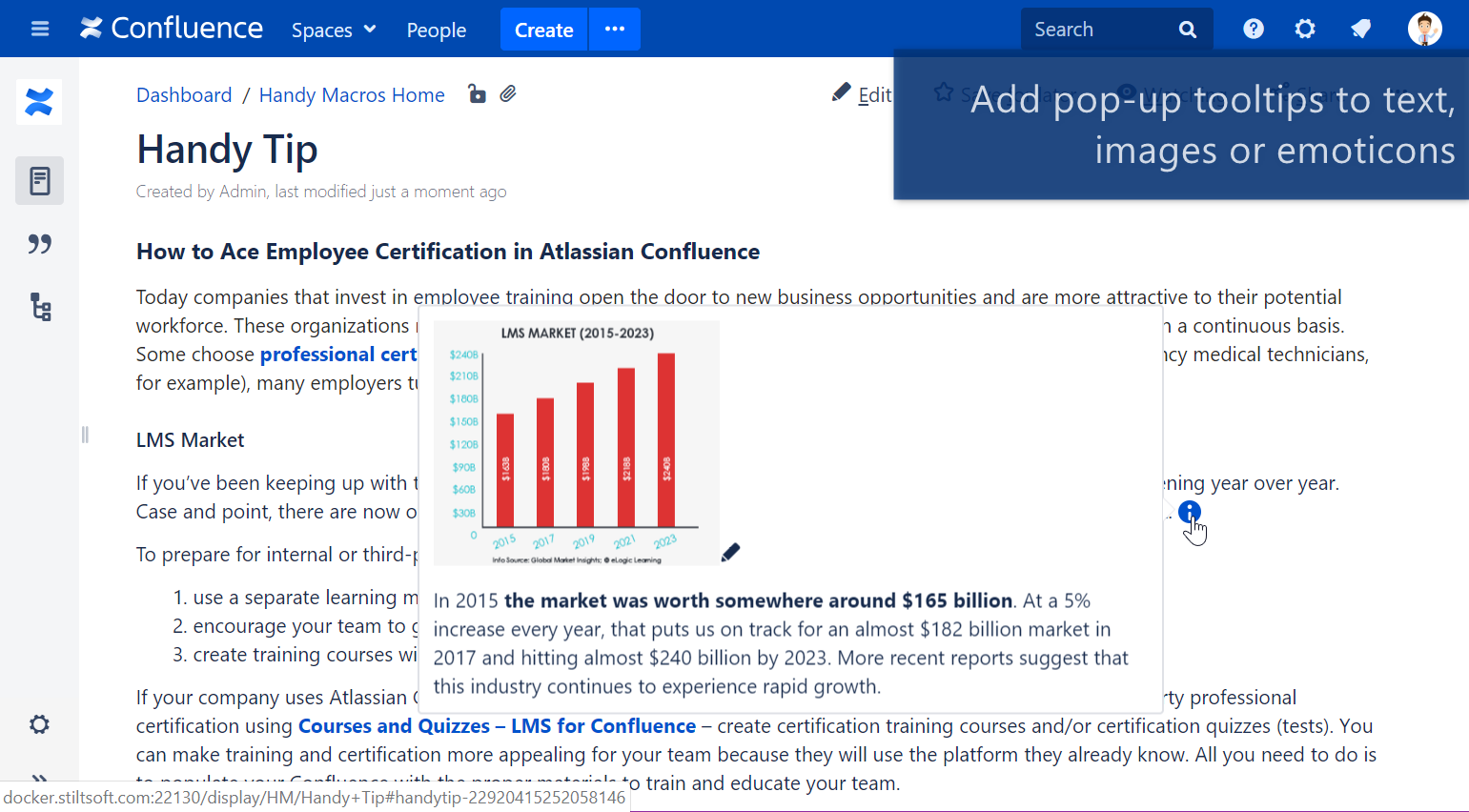Expand the Spaces dropdown

coord(334,30)
